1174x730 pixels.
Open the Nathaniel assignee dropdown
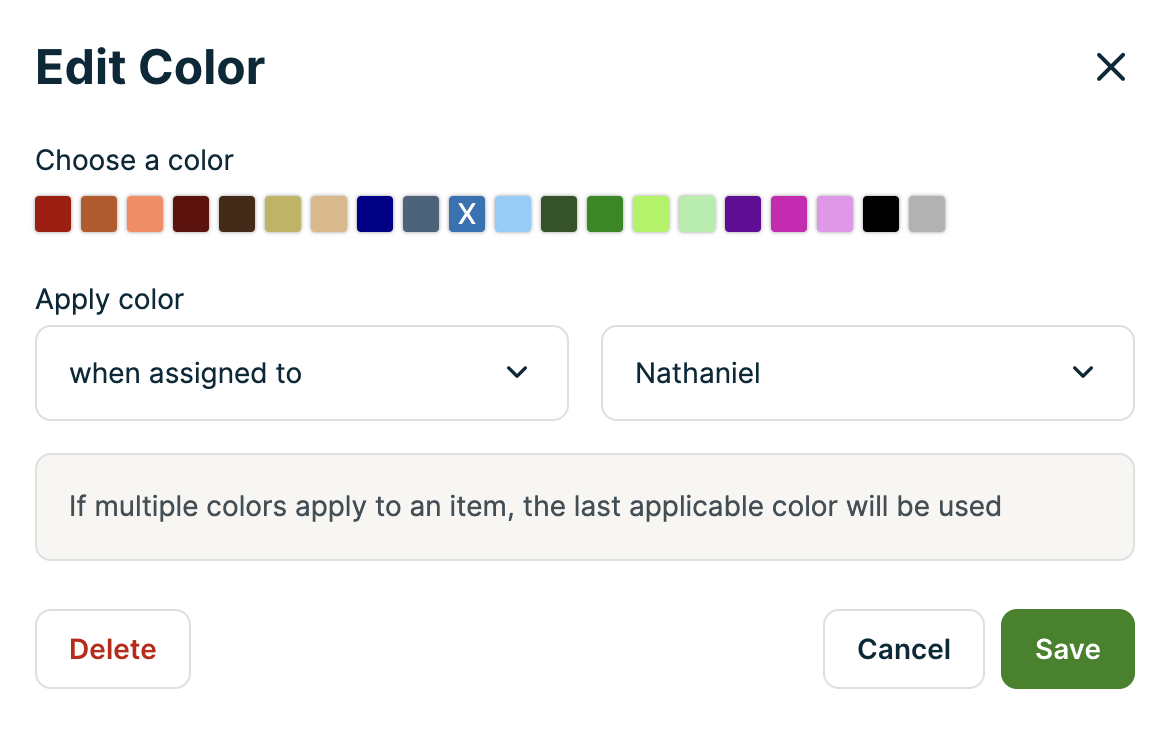pyautogui.click(x=867, y=372)
